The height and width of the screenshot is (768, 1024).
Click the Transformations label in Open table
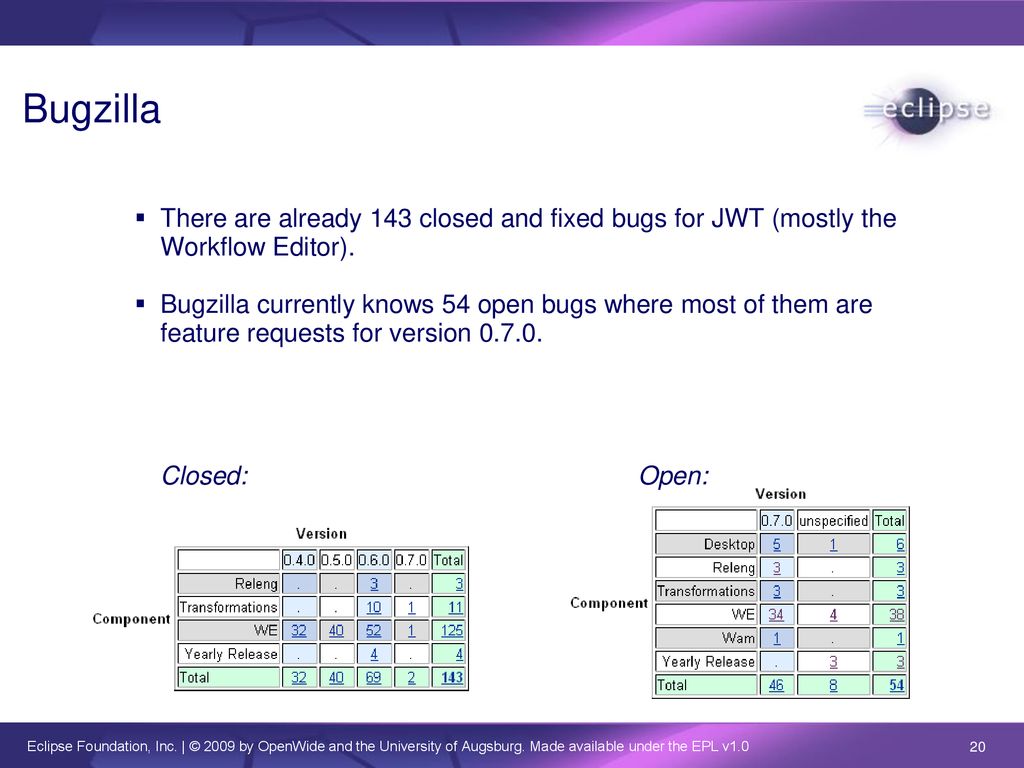pyautogui.click(x=705, y=592)
